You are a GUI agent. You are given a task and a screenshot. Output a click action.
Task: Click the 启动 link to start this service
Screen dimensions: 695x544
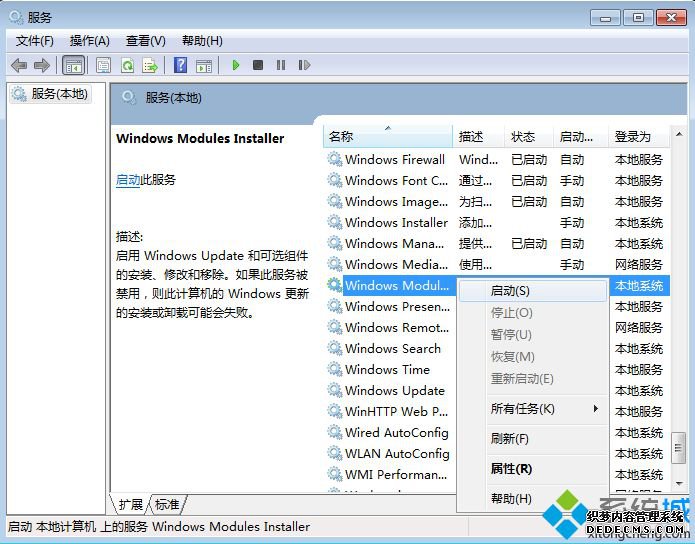click(128, 180)
